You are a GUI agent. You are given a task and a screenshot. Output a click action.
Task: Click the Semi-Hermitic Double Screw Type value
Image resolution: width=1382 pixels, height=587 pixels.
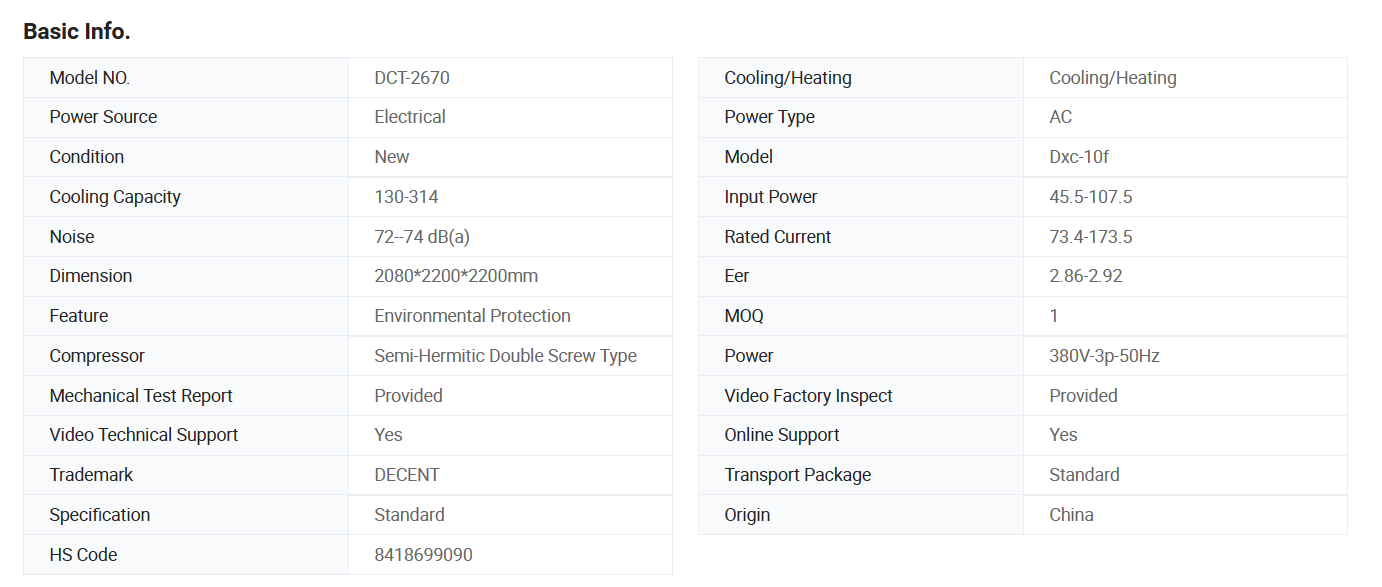(505, 356)
